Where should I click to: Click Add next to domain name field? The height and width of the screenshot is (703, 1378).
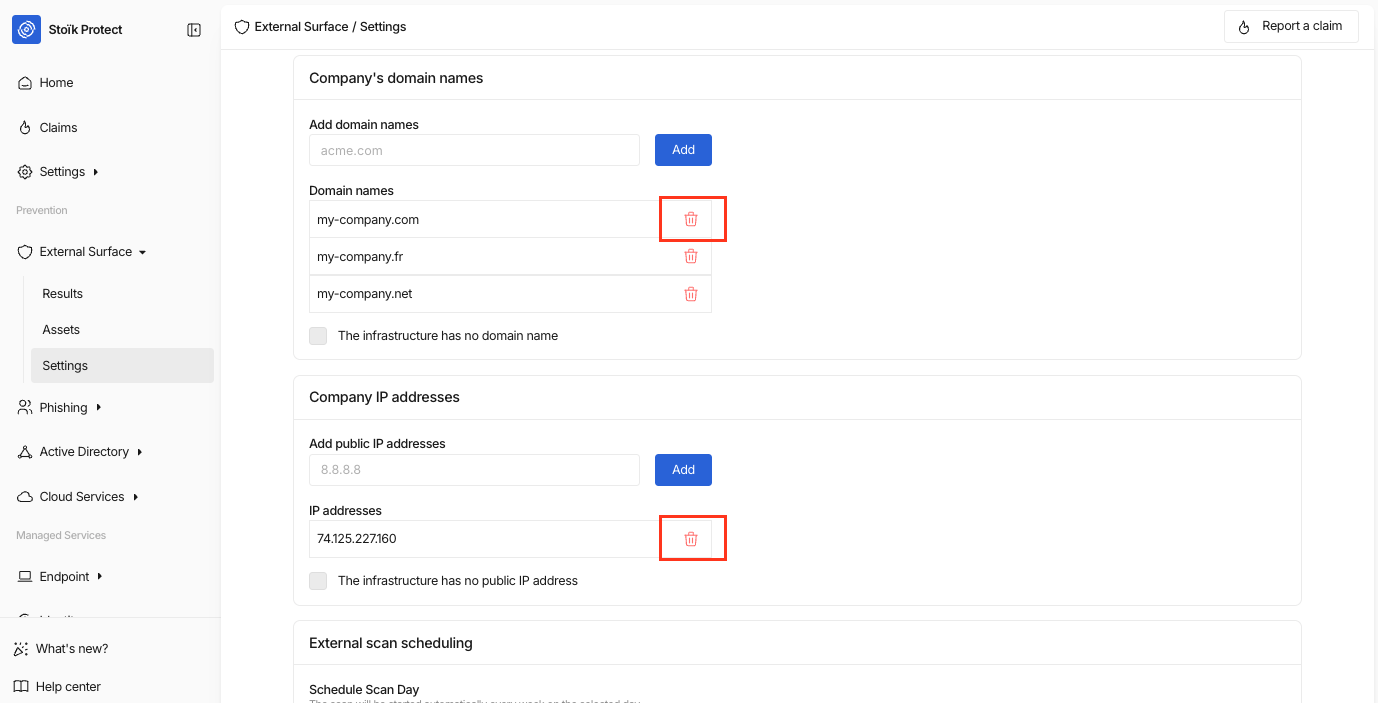pyautogui.click(x=683, y=150)
